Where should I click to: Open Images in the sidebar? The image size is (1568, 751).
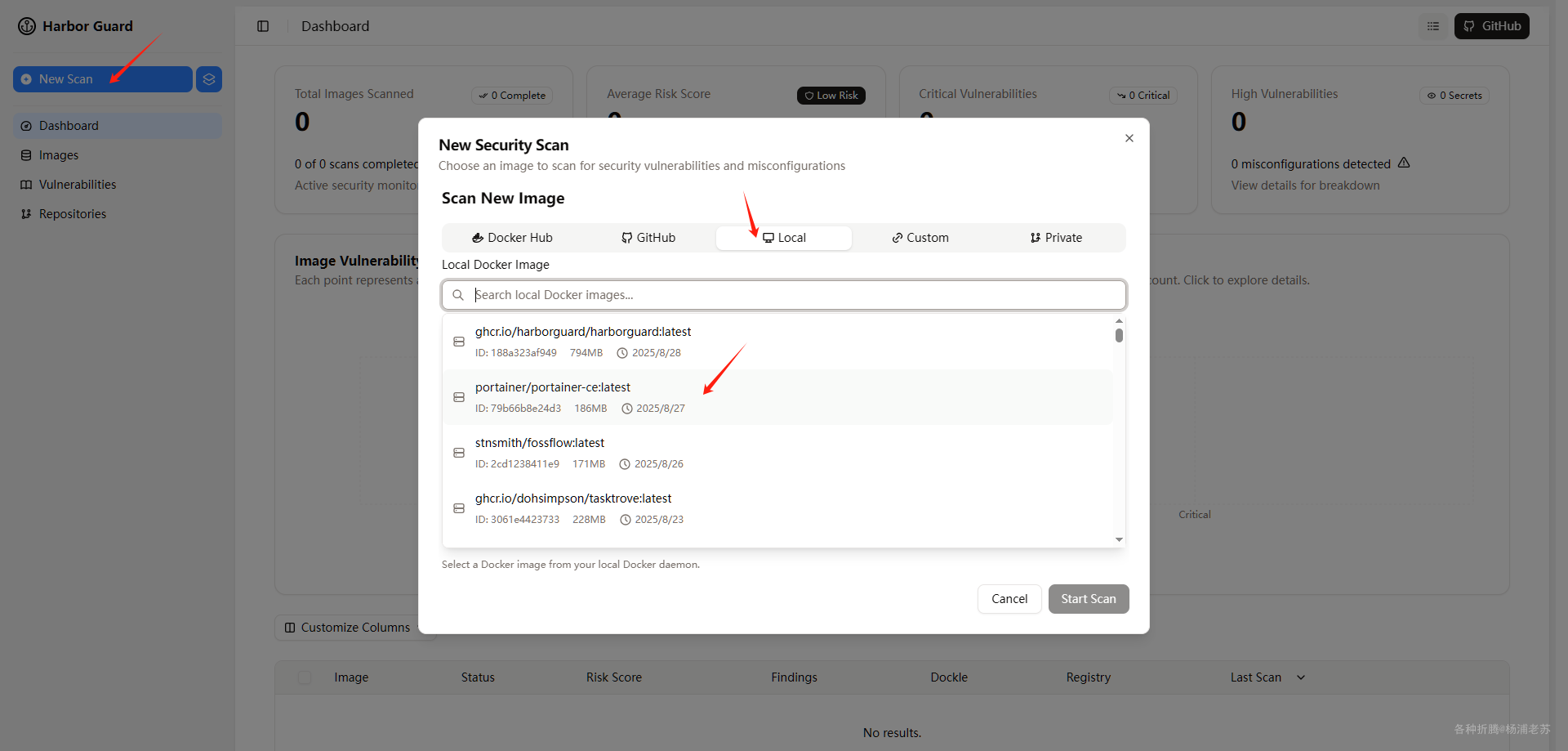pos(117,155)
